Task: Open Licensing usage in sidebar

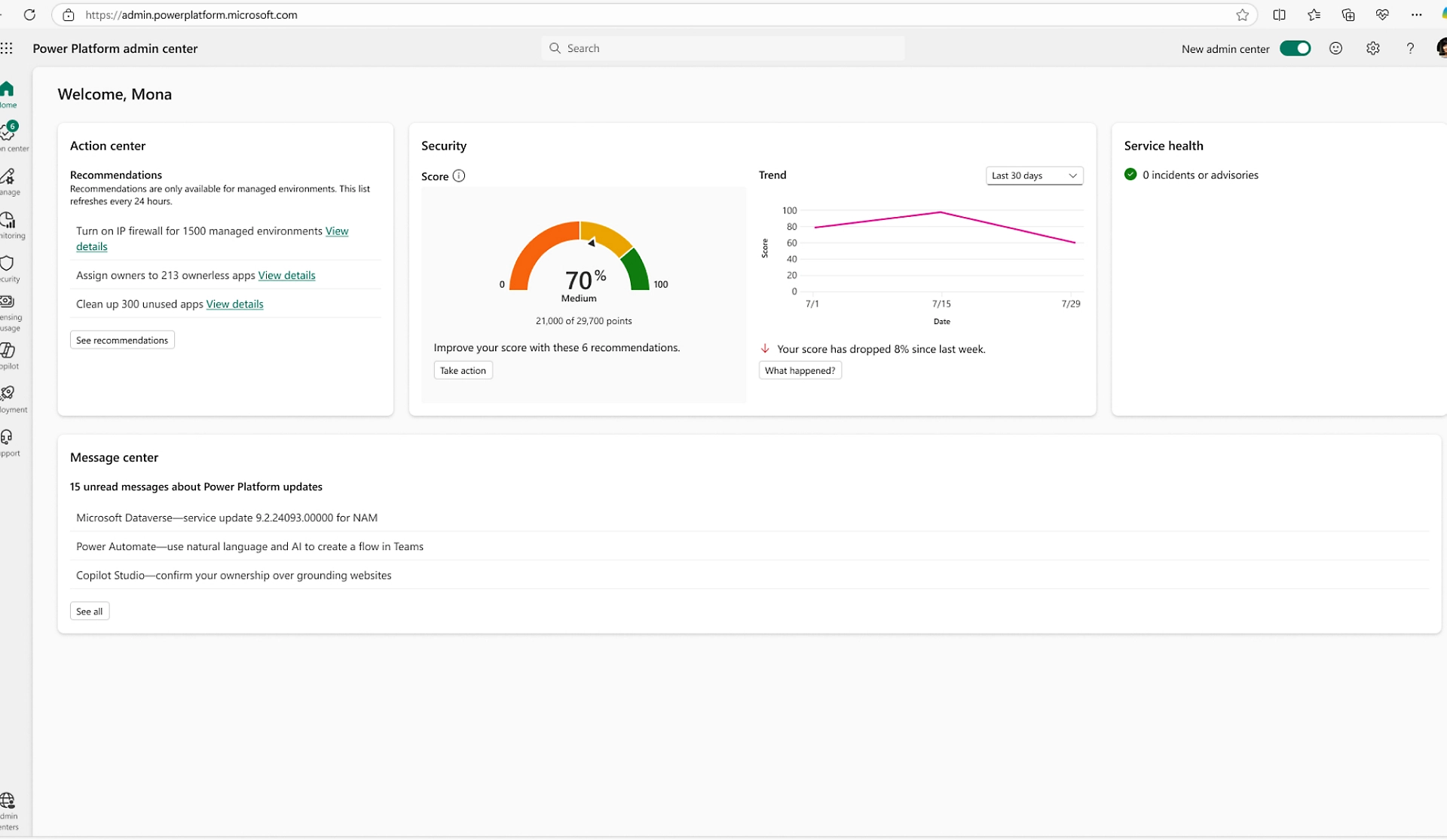Action: coord(8,304)
